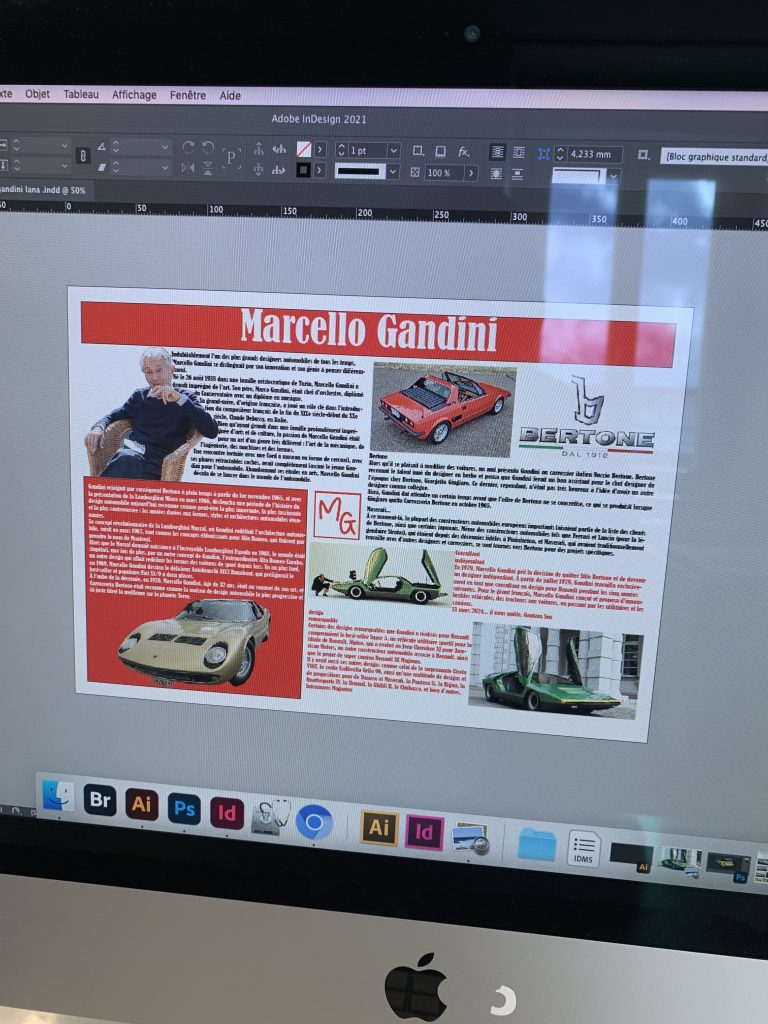Enable no text wrap option

[497, 152]
